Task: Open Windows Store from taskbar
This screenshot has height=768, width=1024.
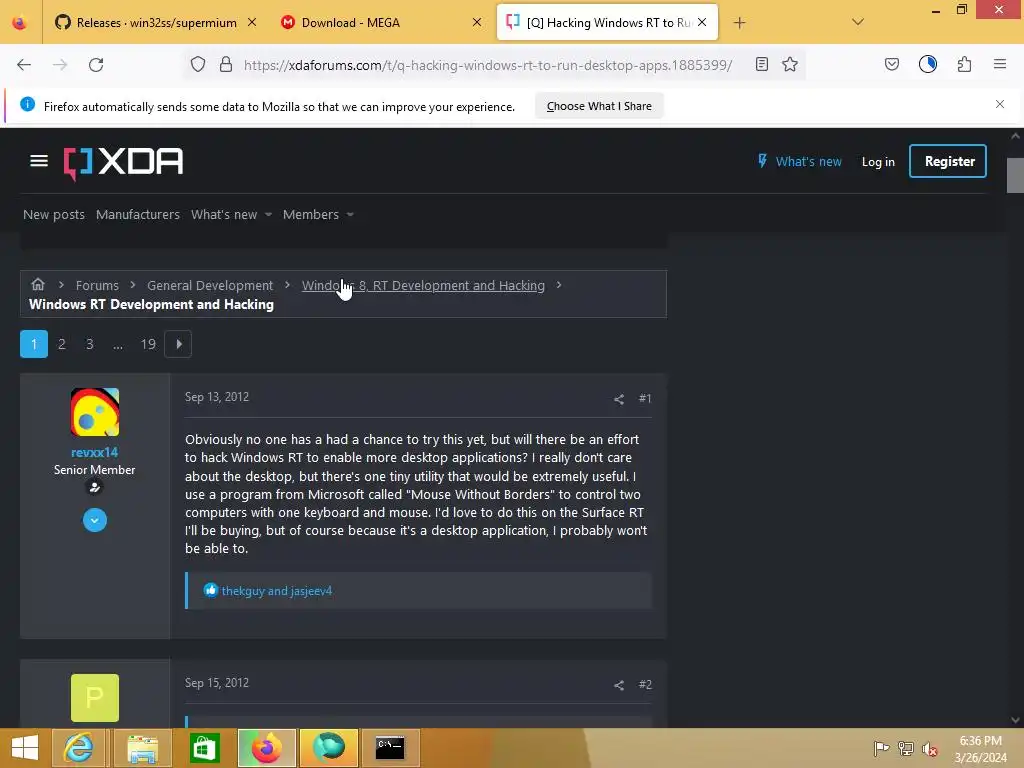Action: [204, 748]
